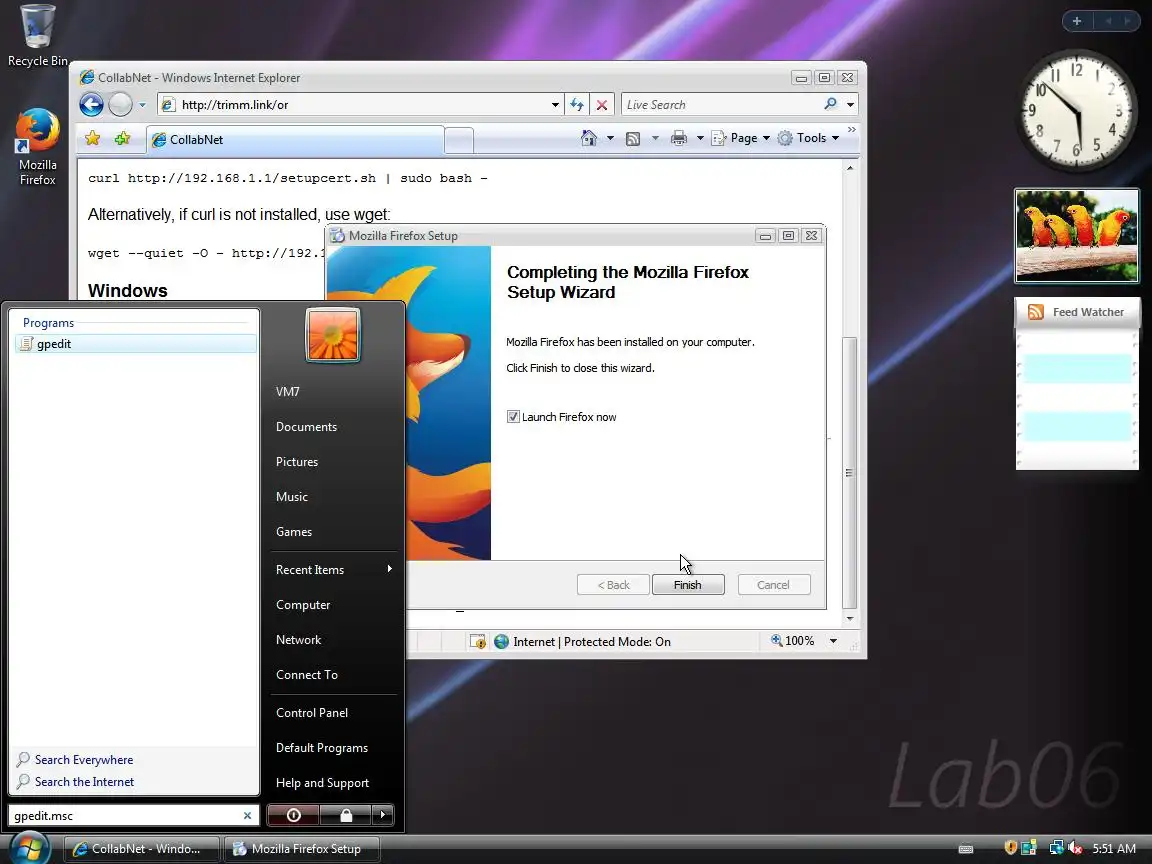Clear the Start menu search text
This screenshot has width=1152, height=864.
[x=248, y=816]
